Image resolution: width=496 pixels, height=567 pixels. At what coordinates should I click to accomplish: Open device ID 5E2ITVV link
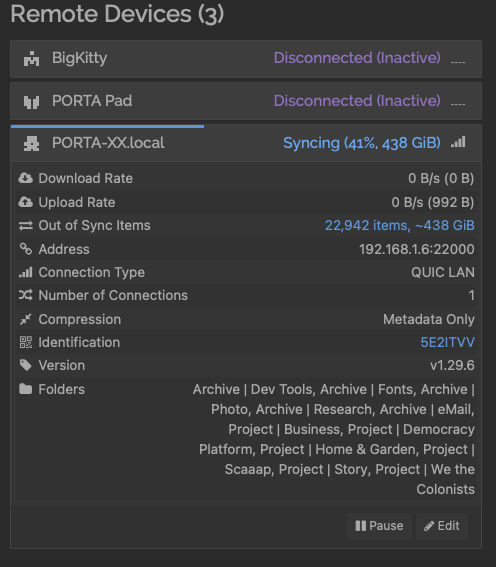[447, 342]
